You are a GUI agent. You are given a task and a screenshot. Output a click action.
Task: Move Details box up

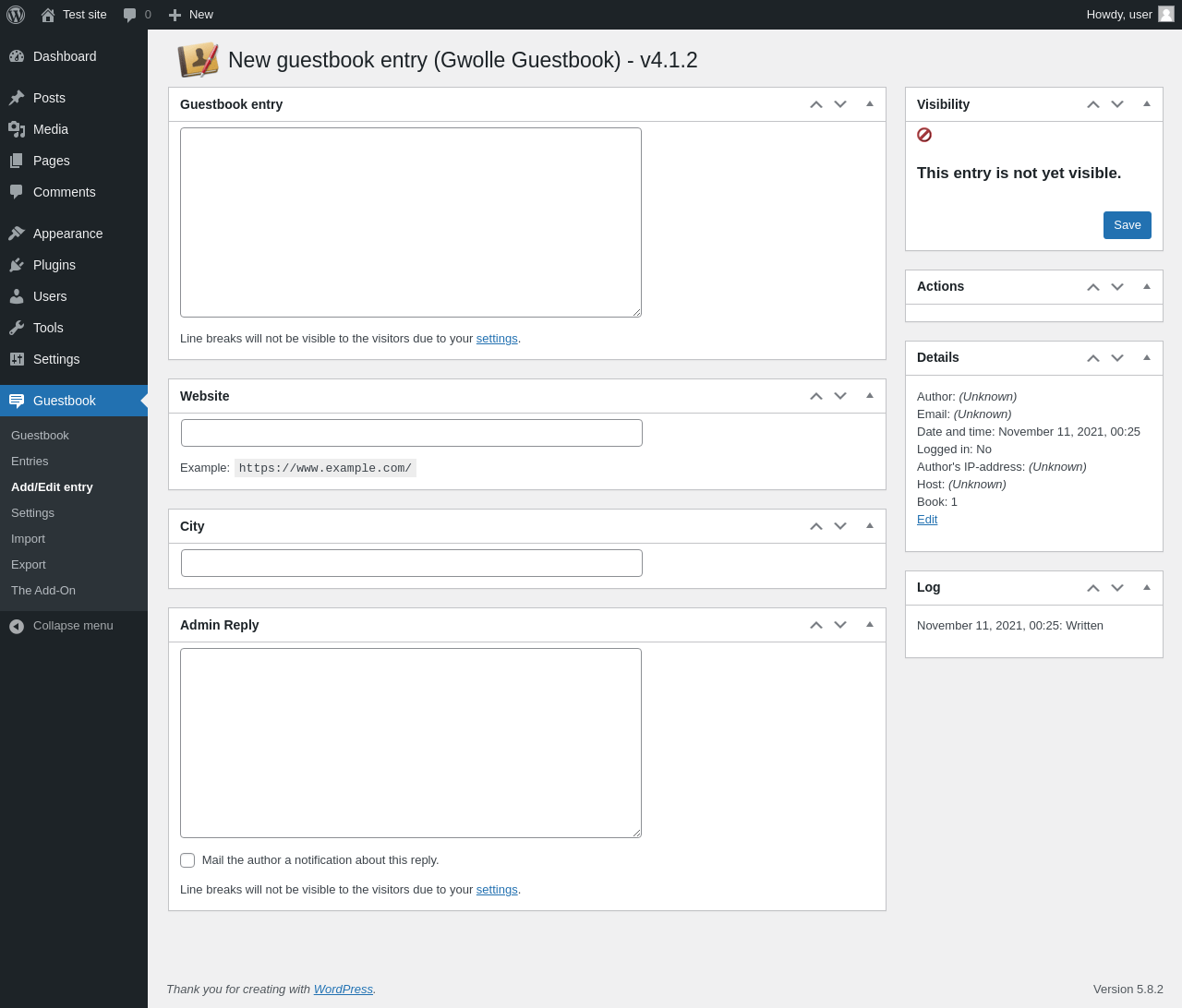1093,357
